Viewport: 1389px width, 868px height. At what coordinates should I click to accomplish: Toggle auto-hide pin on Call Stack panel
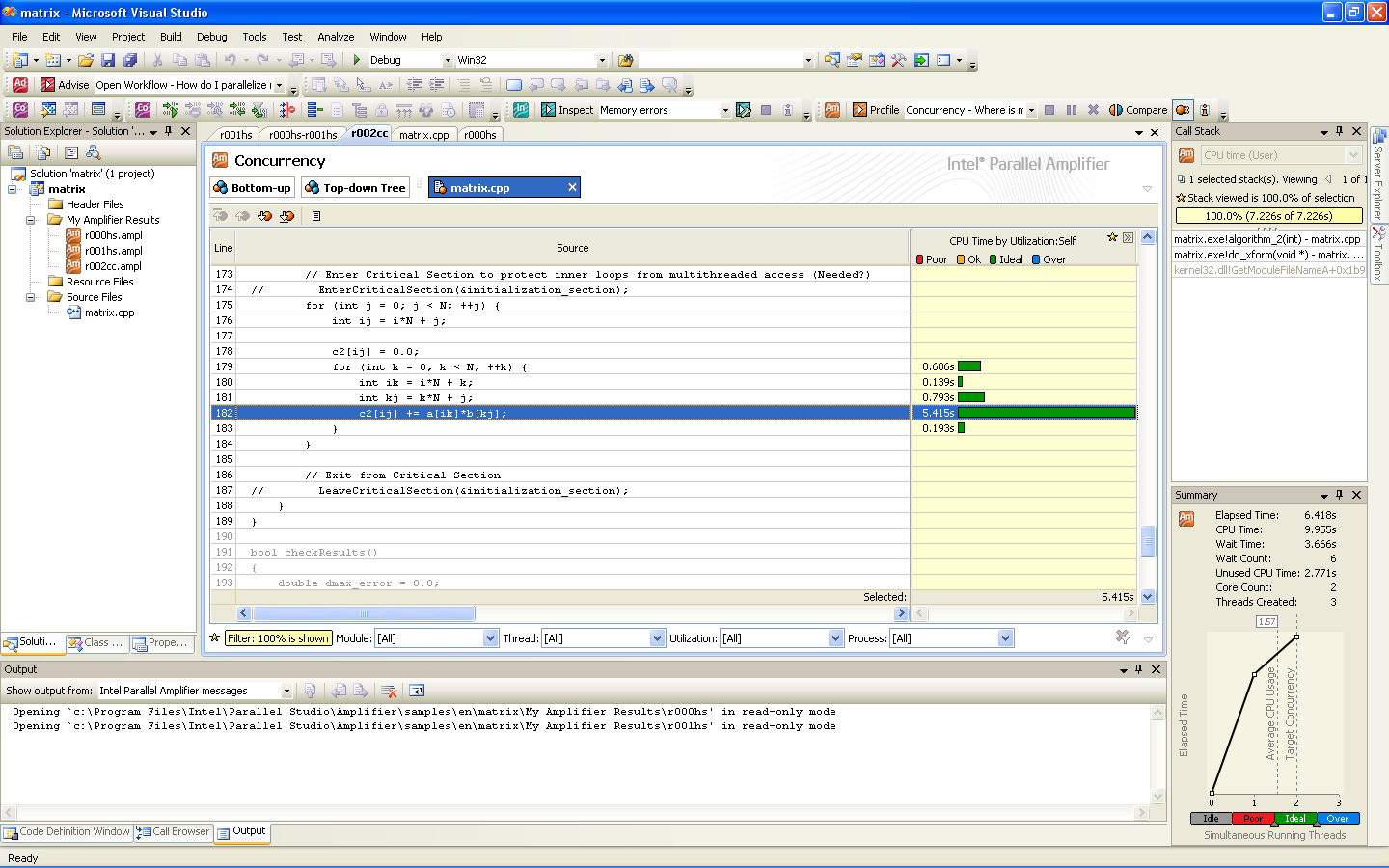[x=1339, y=131]
